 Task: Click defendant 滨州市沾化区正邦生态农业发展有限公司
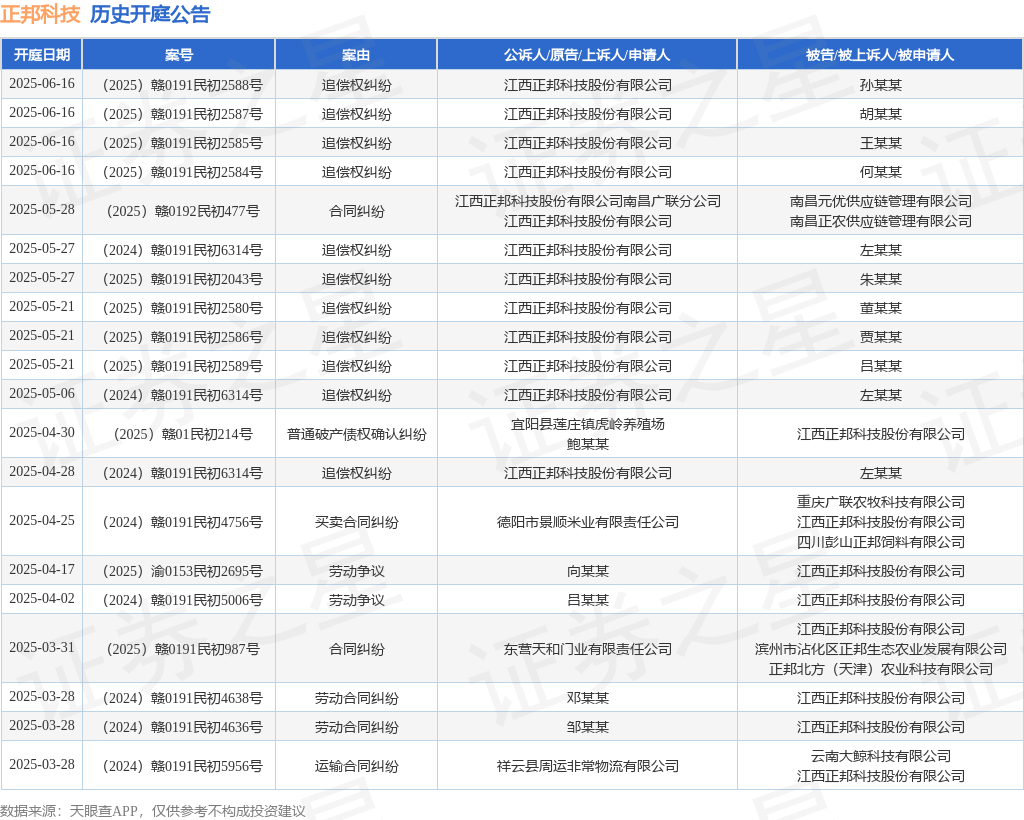pyautogui.click(x=880, y=649)
